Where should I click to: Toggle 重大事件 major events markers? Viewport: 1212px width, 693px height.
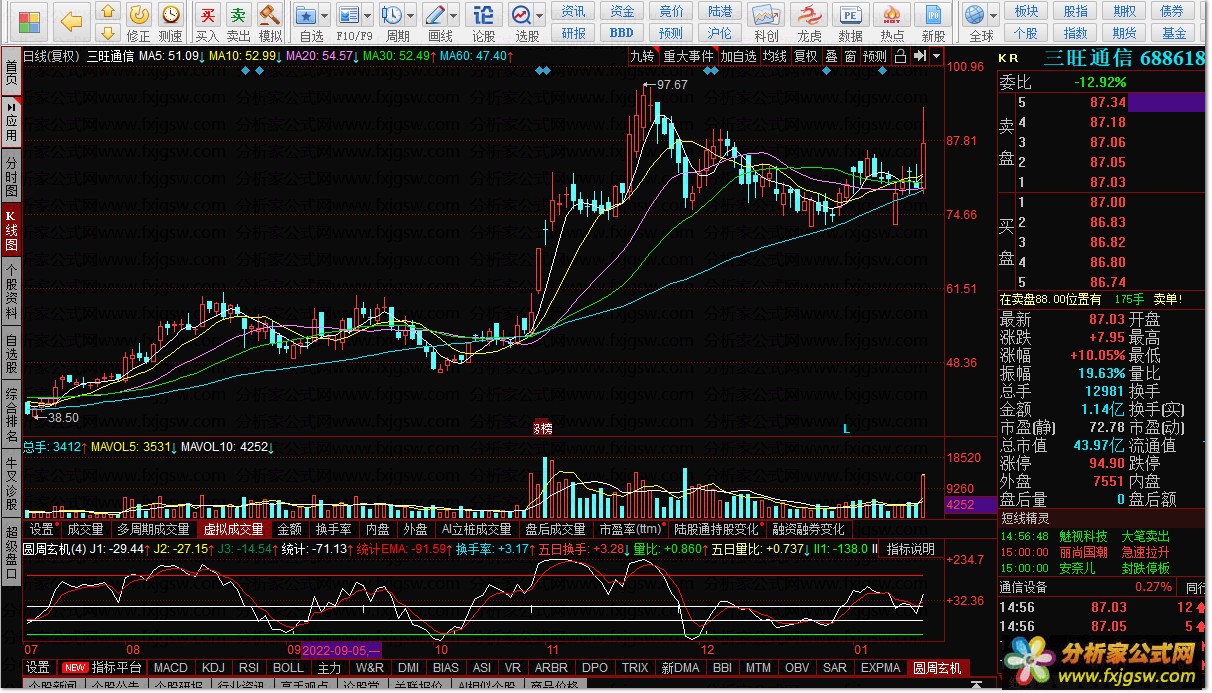688,56
